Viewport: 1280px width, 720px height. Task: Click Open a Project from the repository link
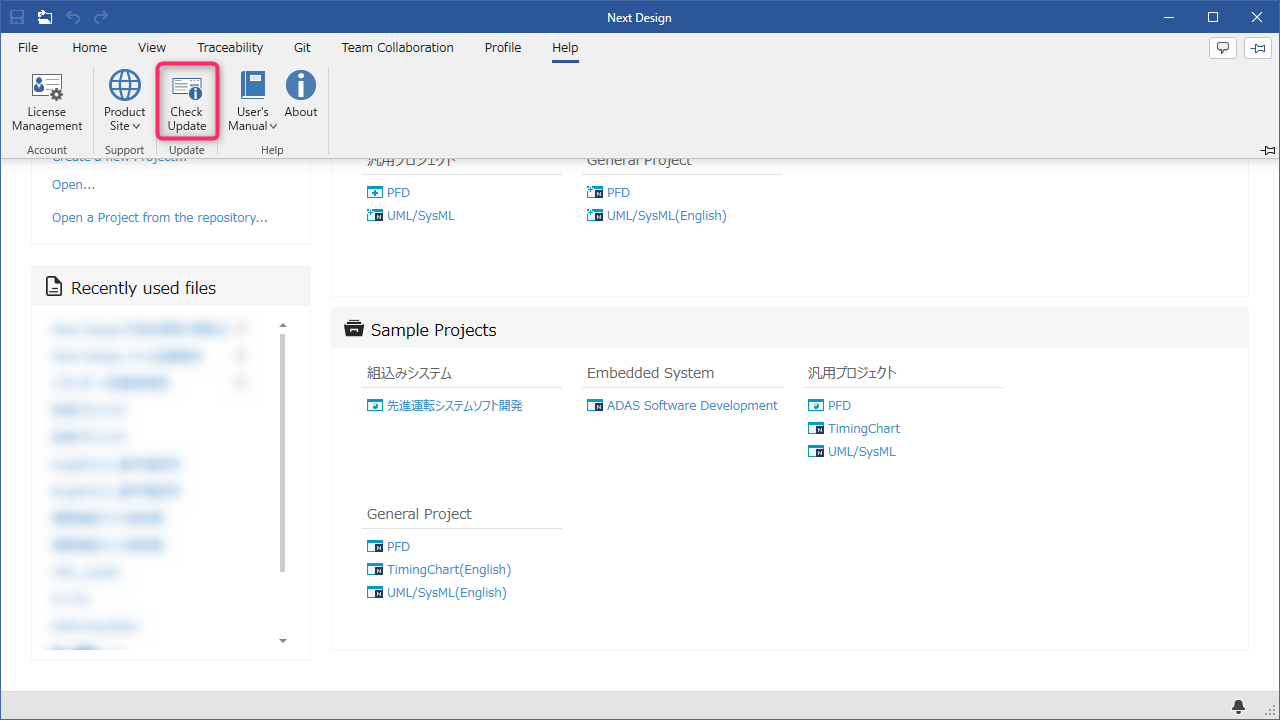(160, 218)
